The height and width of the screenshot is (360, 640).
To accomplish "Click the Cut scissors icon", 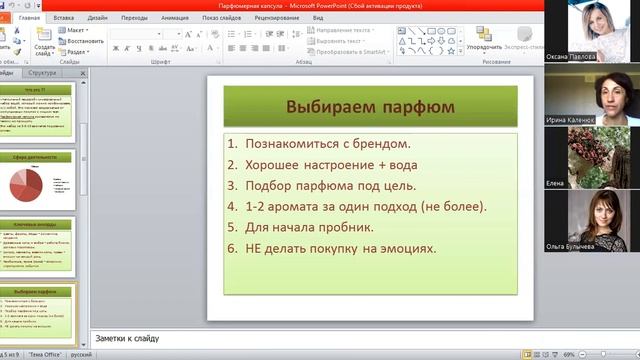I will pos(17,31).
